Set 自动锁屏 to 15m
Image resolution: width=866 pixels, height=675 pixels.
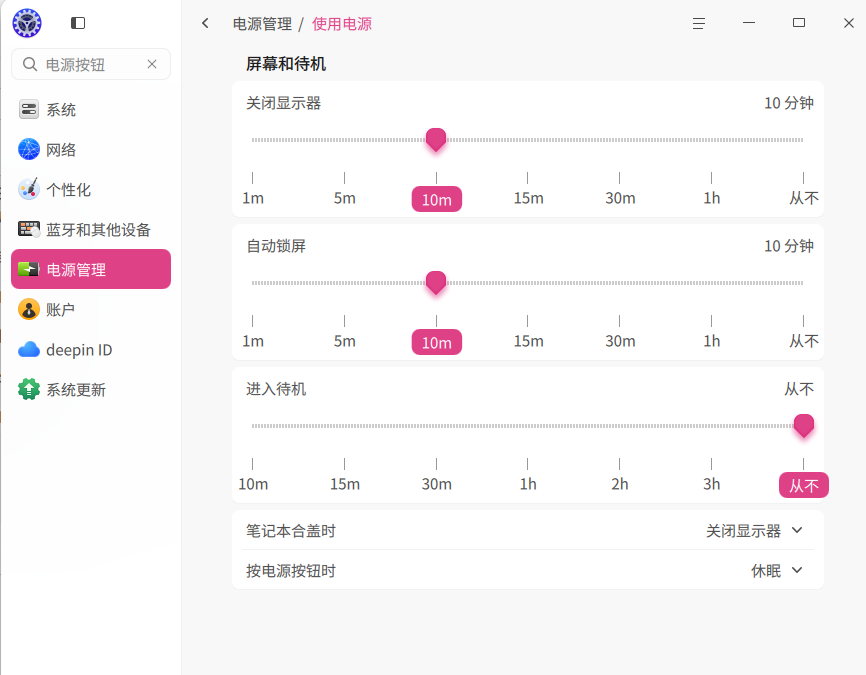coord(528,341)
